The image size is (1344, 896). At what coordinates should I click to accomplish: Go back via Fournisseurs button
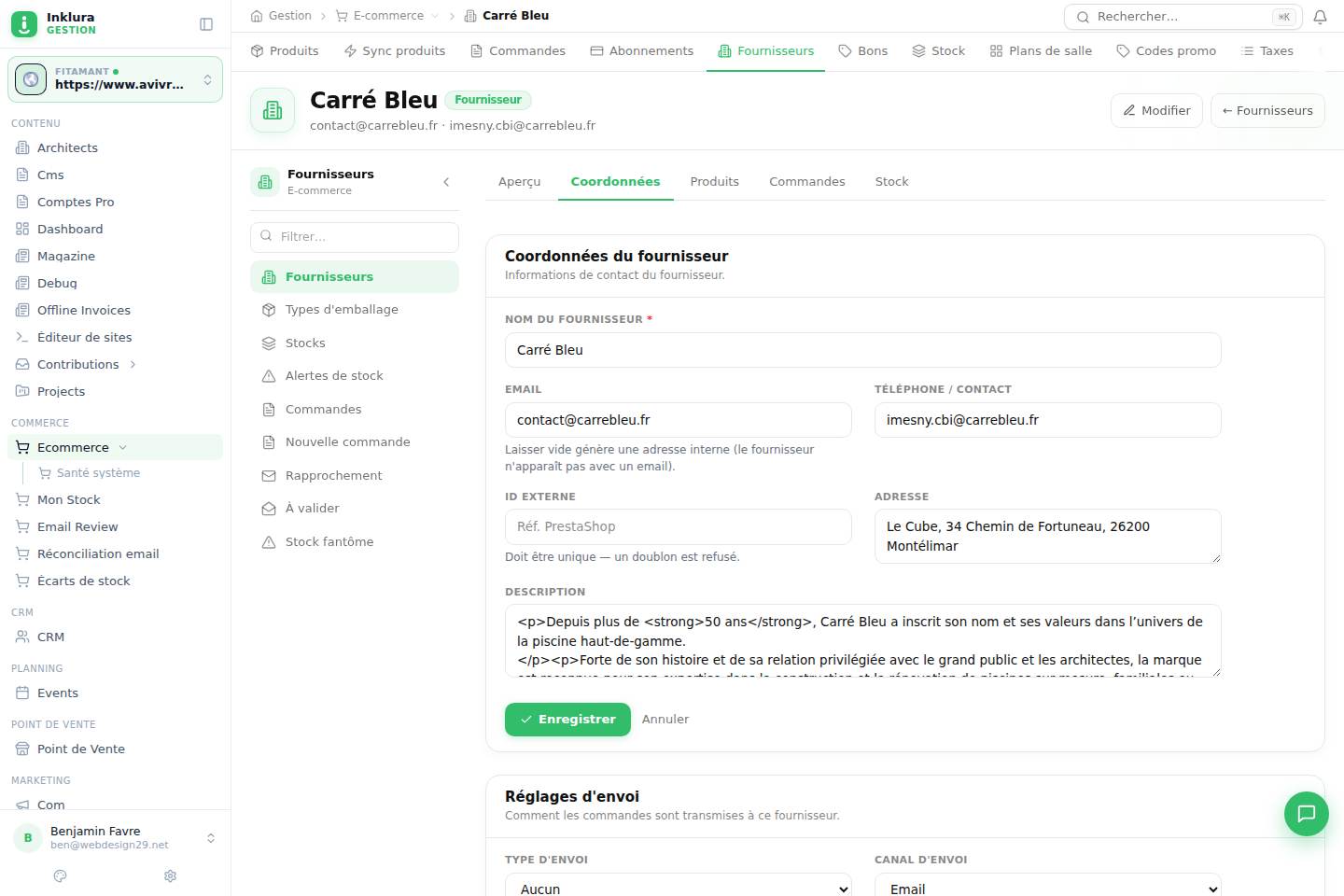click(1267, 110)
